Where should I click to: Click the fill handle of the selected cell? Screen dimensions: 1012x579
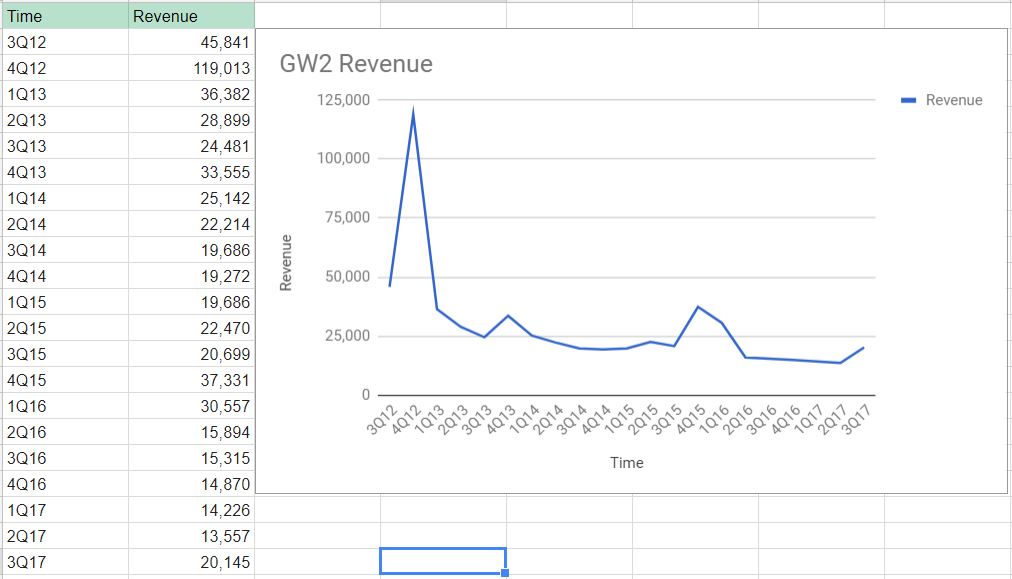pos(504,571)
